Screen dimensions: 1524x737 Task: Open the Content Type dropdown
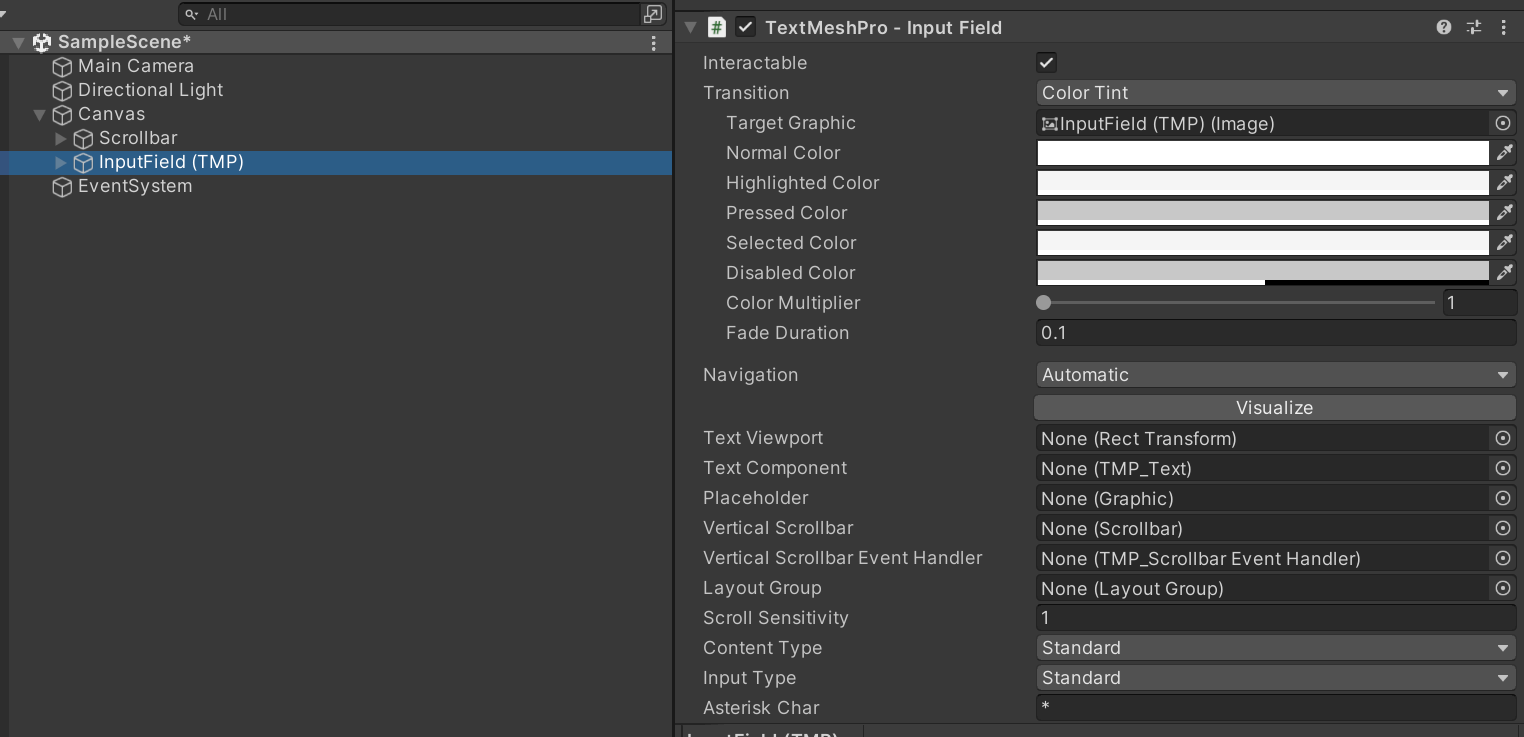[1275, 648]
